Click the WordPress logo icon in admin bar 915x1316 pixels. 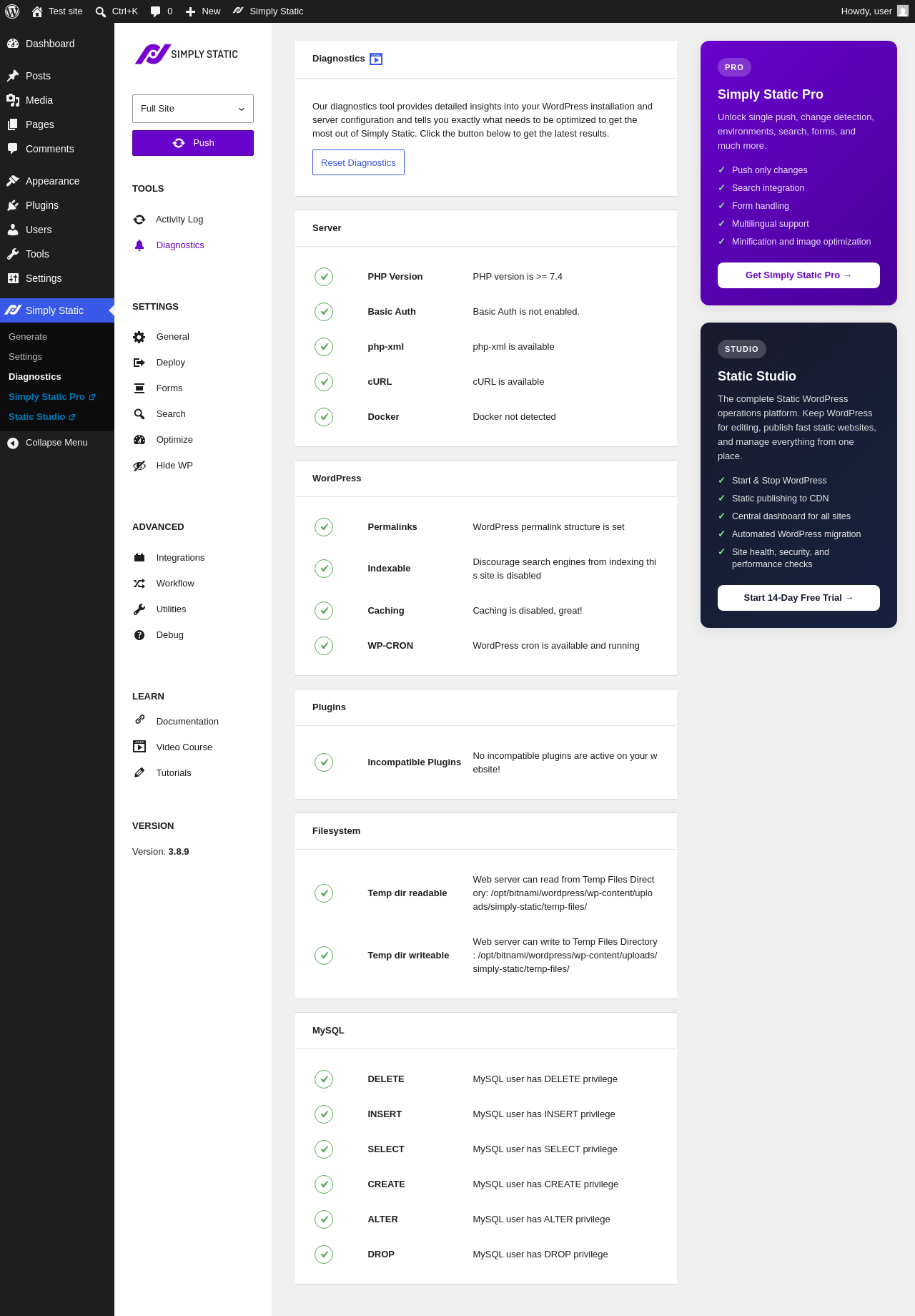[x=12, y=11]
